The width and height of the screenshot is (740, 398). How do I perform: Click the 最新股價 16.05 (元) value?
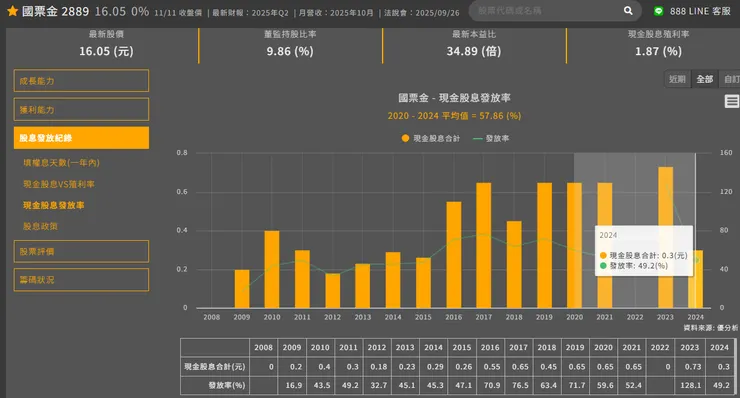click(106, 51)
